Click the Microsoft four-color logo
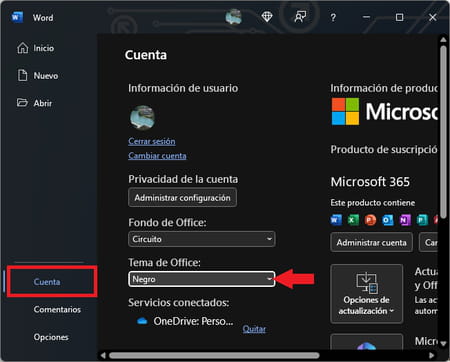 pyautogui.click(x=345, y=111)
